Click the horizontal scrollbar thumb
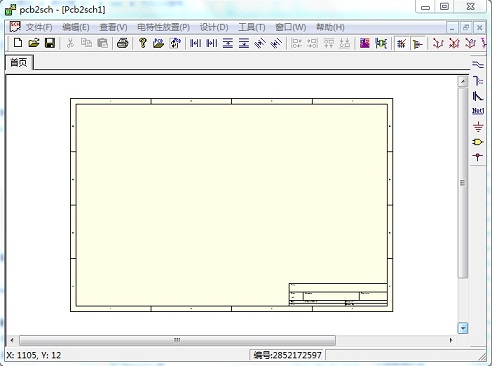This screenshot has width=492, height=366. [177, 340]
